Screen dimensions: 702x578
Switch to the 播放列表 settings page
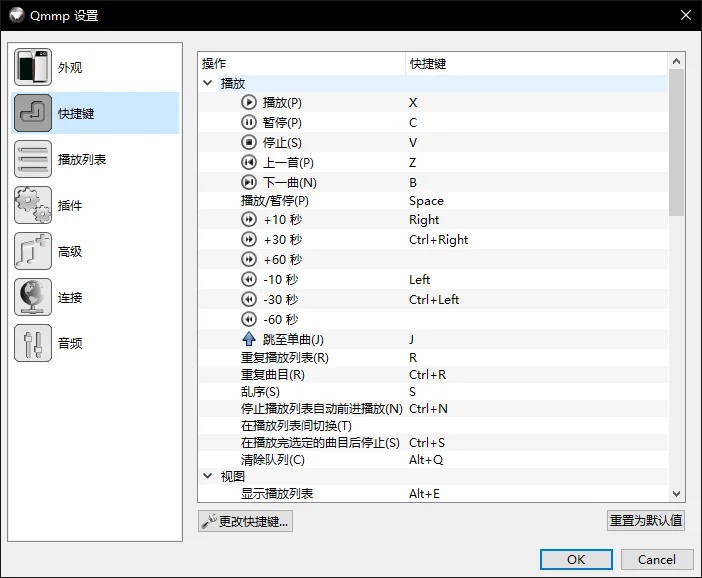point(95,159)
